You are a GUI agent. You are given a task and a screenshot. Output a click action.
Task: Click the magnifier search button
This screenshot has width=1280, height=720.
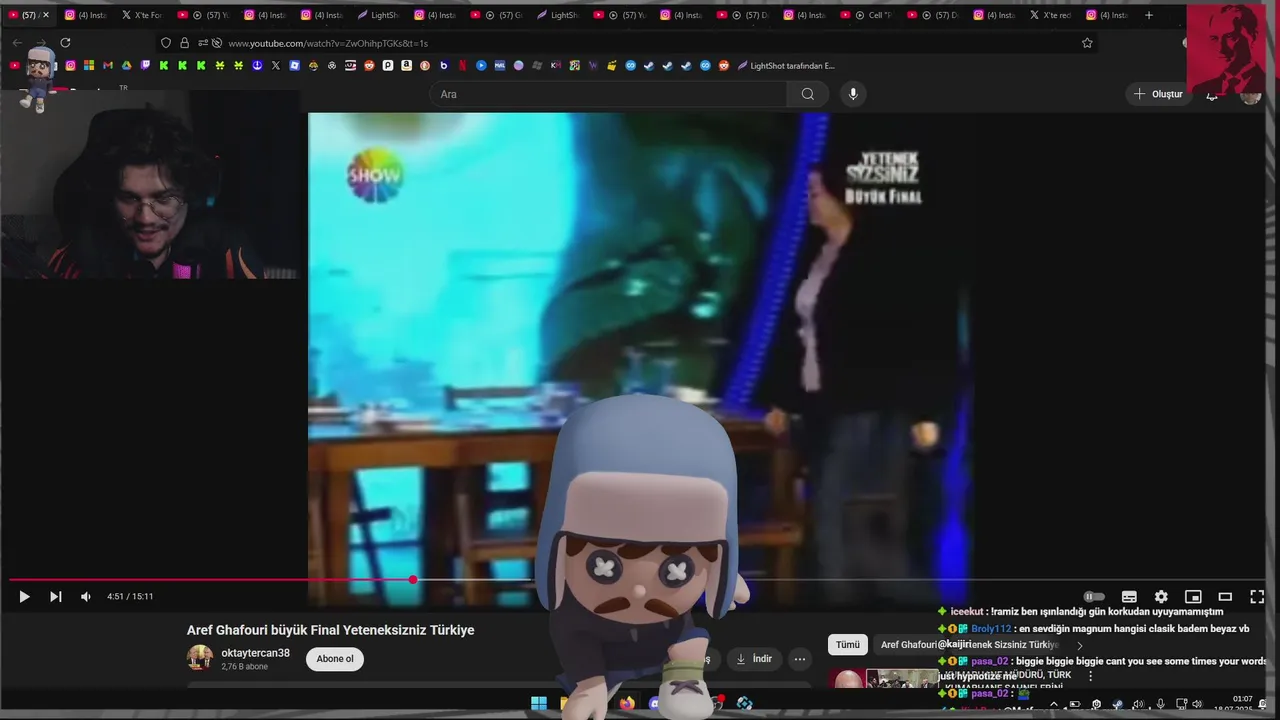(807, 94)
